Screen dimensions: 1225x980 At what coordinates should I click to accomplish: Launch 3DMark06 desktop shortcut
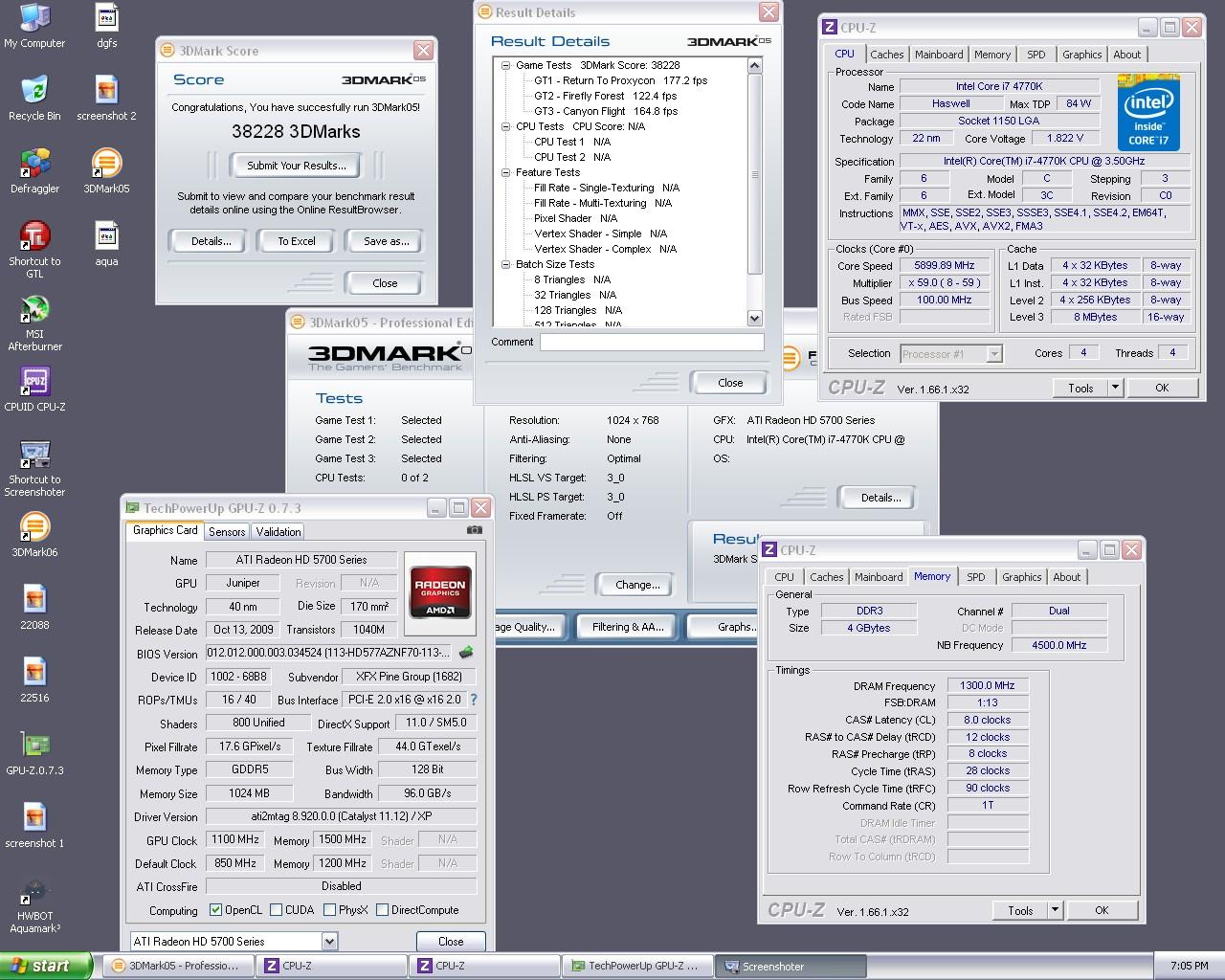(34, 535)
